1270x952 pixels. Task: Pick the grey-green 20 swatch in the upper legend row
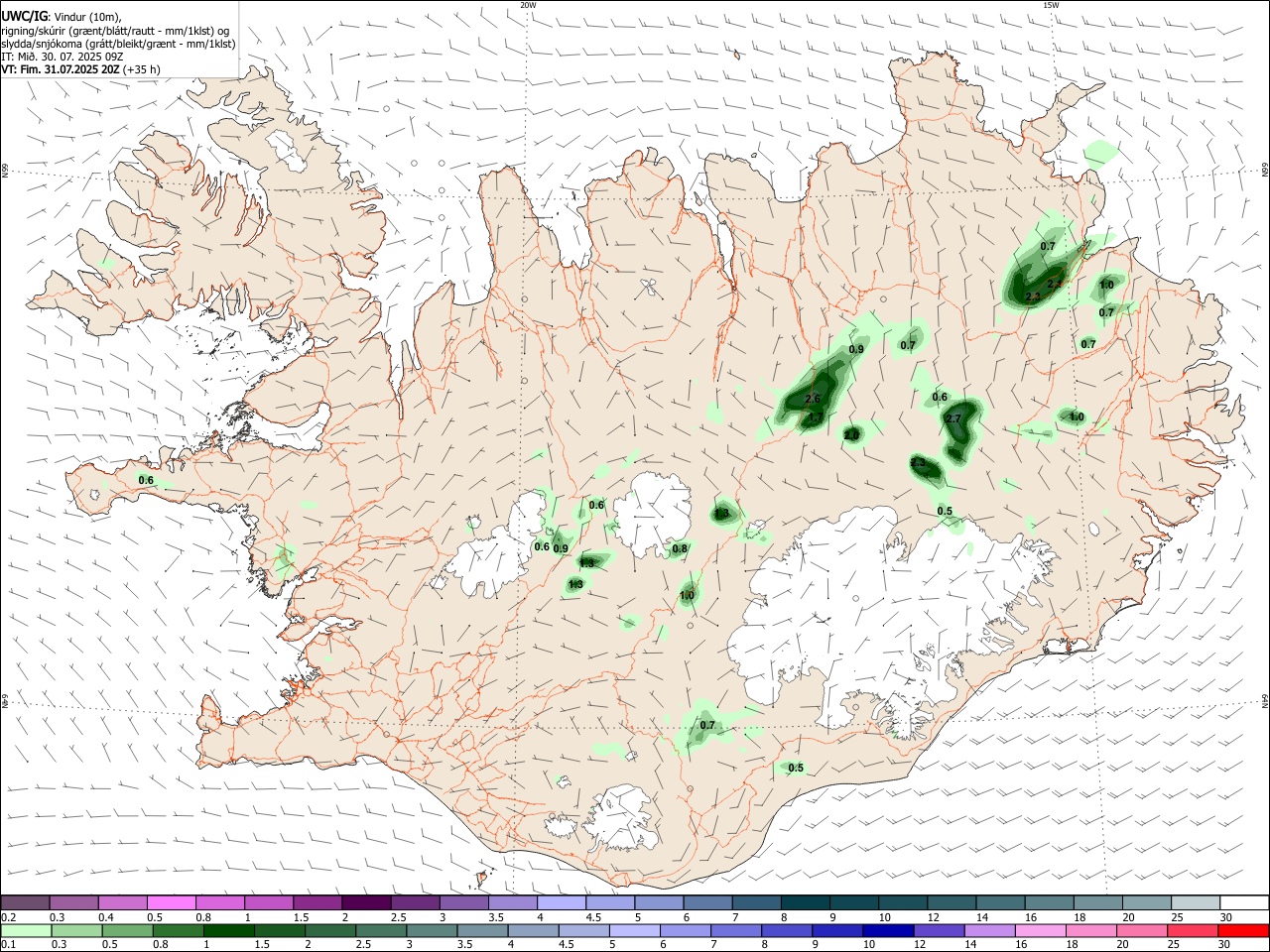coord(1146,903)
